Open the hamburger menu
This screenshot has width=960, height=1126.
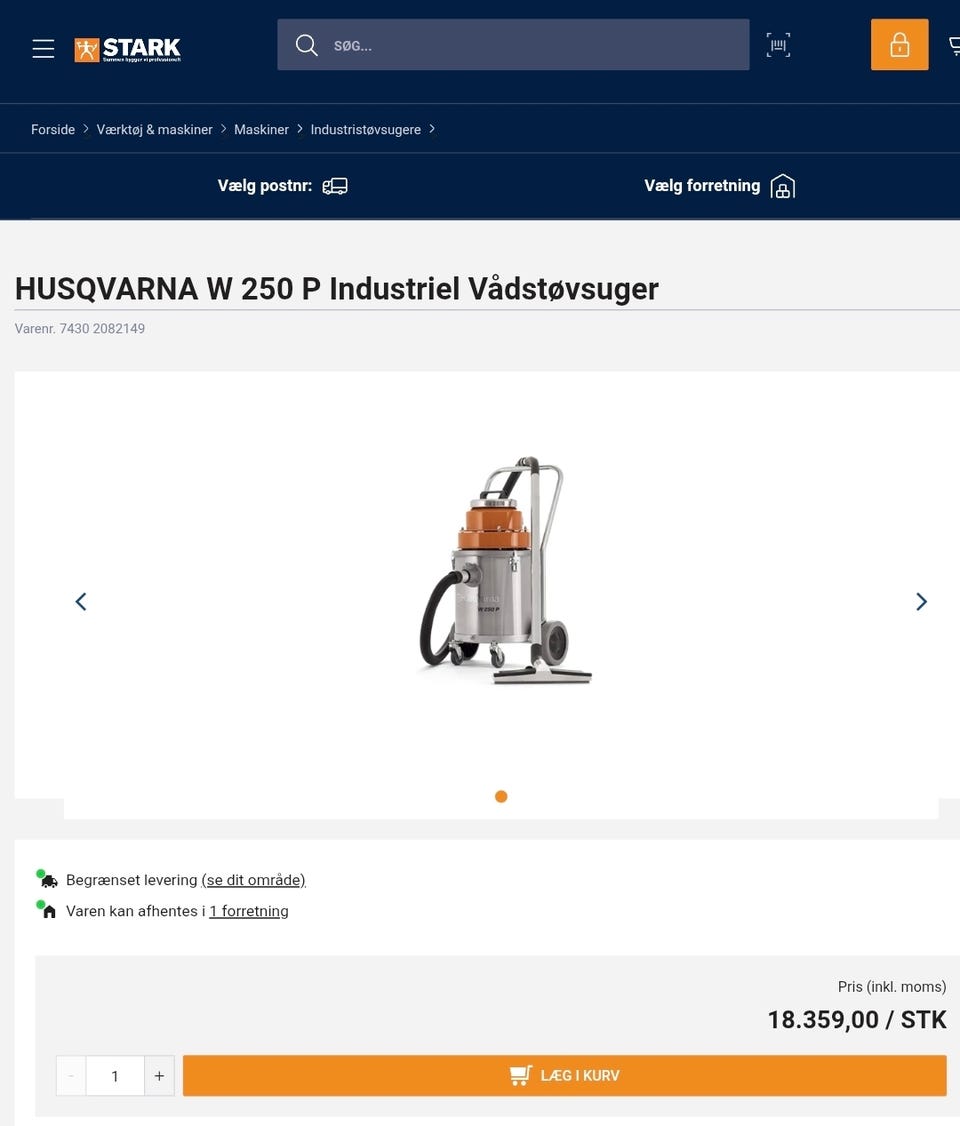coord(43,48)
